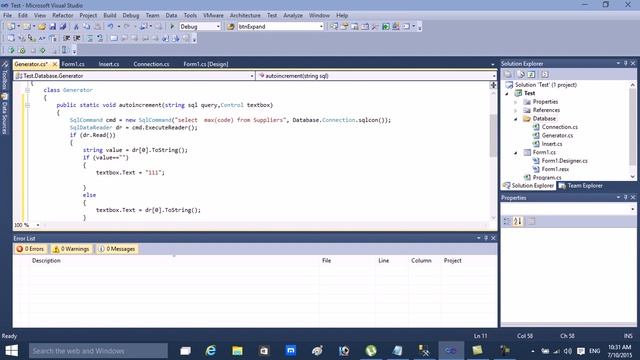This screenshot has width=640, height=360.
Task: Click the Search the web and Windows box
Action: click(x=98, y=351)
